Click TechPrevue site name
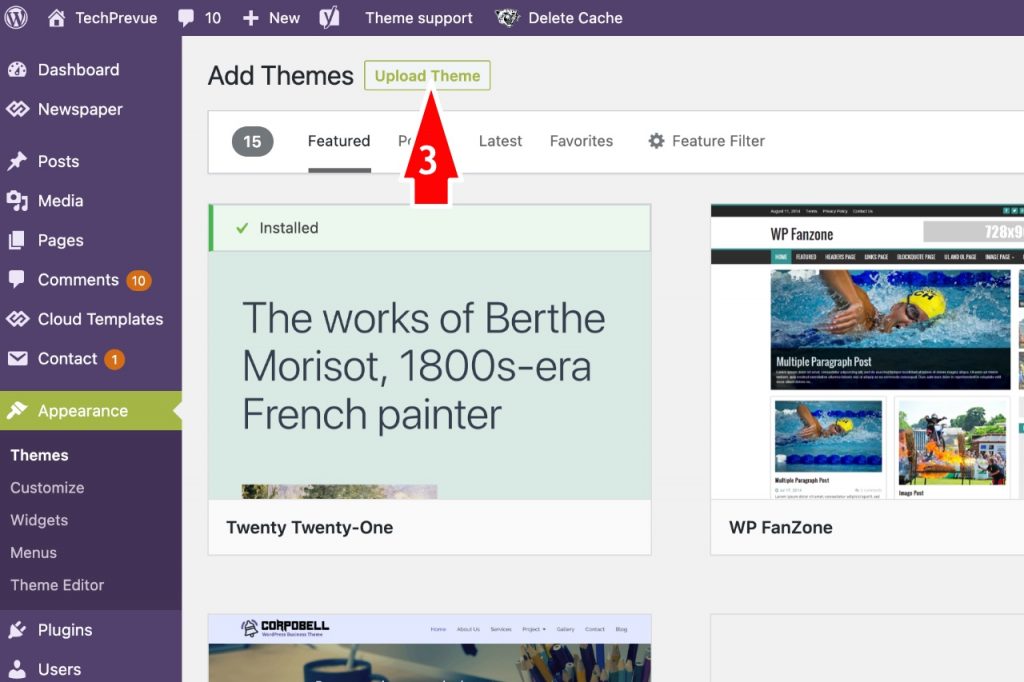The height and width of the screenshot is (682, 1024). pyautogui.click(x=116, y=18)
